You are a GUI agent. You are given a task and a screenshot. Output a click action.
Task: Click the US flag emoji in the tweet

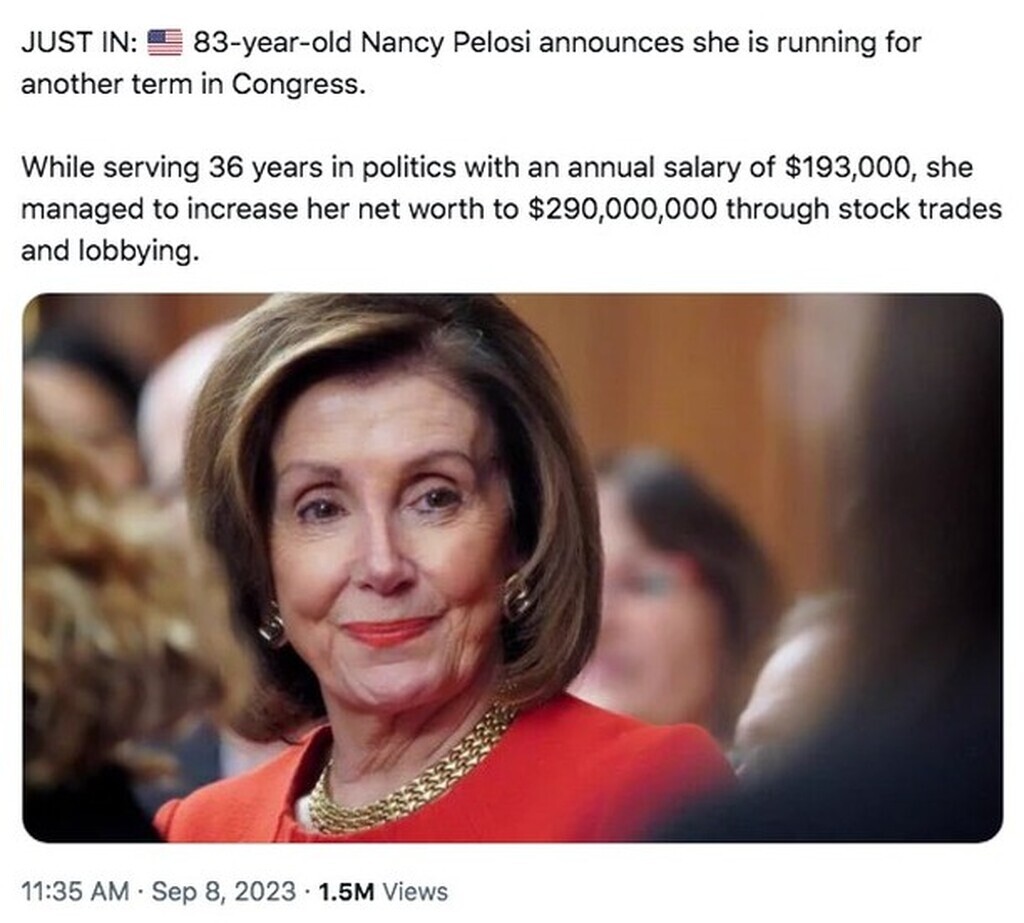165,43
